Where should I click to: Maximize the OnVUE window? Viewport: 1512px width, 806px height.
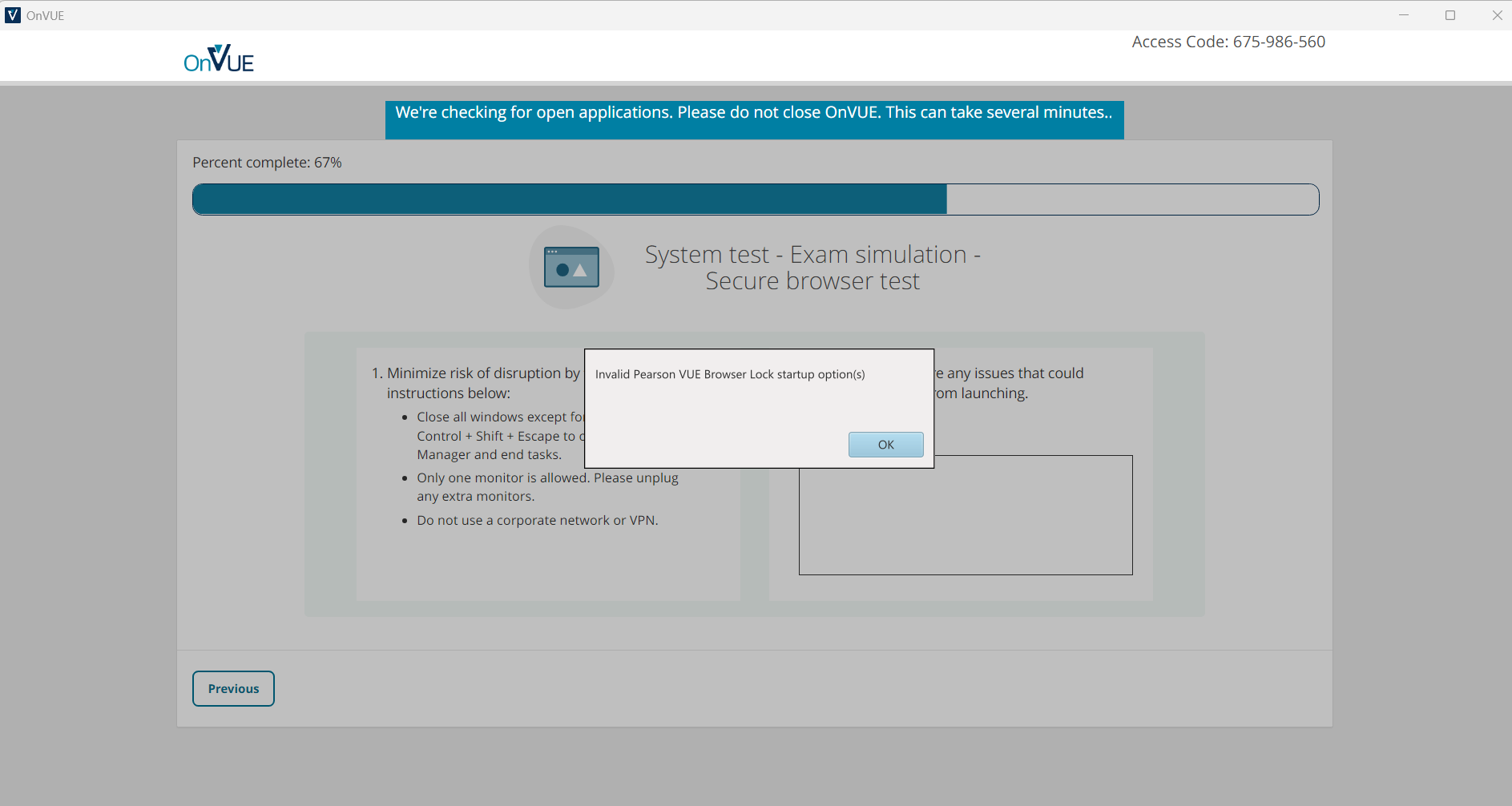[x=1450, y=15]
